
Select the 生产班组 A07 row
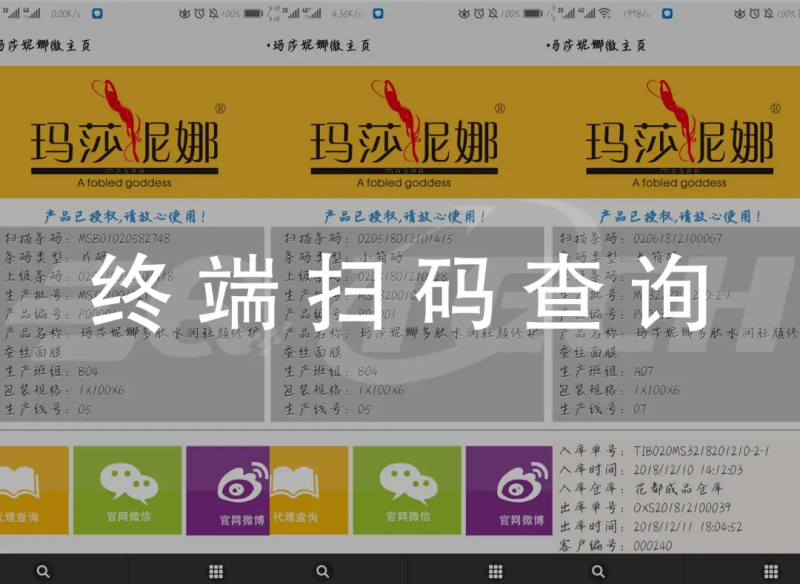coord(607,371)
